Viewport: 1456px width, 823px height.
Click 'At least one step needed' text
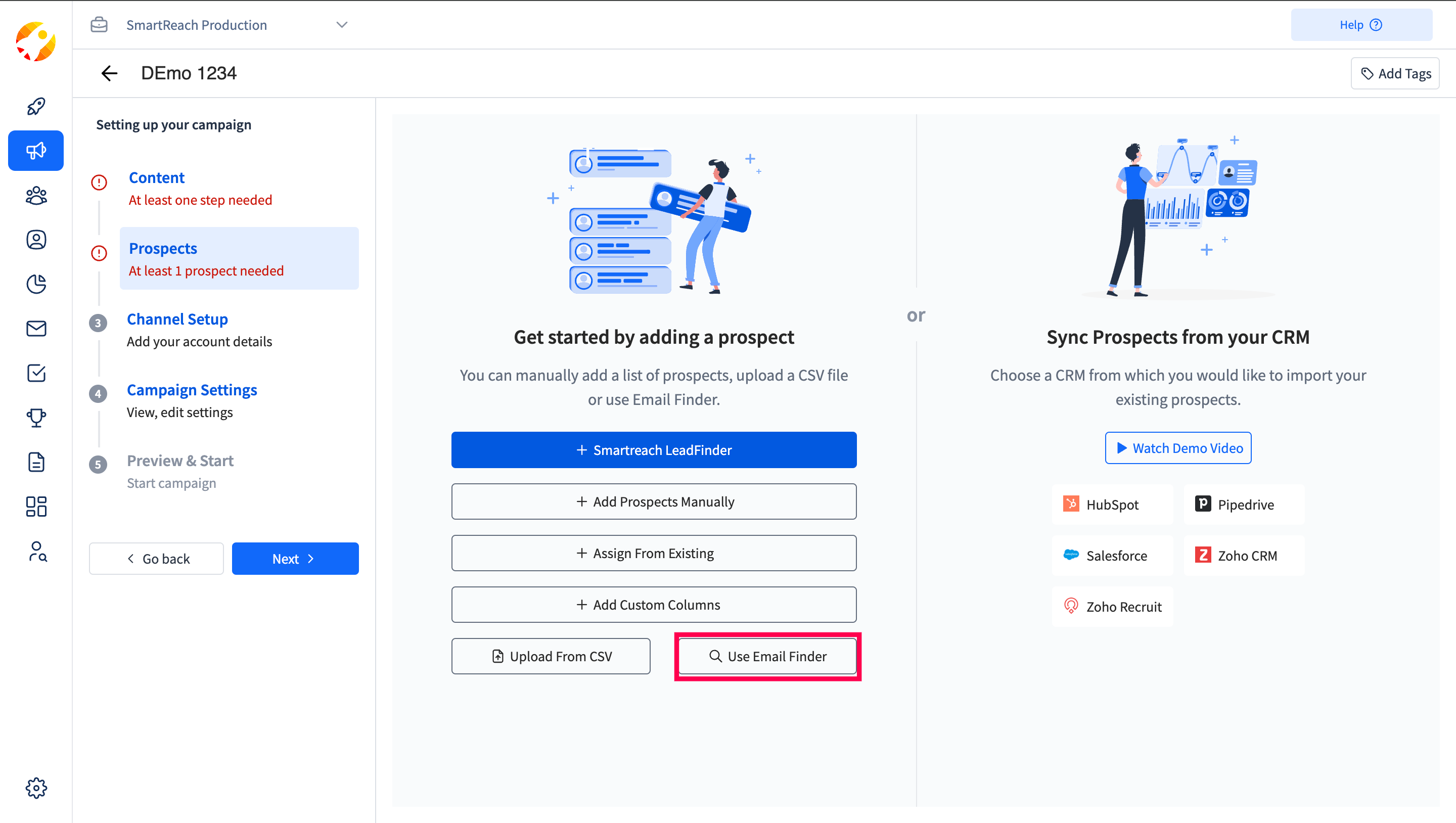[200, 200]
